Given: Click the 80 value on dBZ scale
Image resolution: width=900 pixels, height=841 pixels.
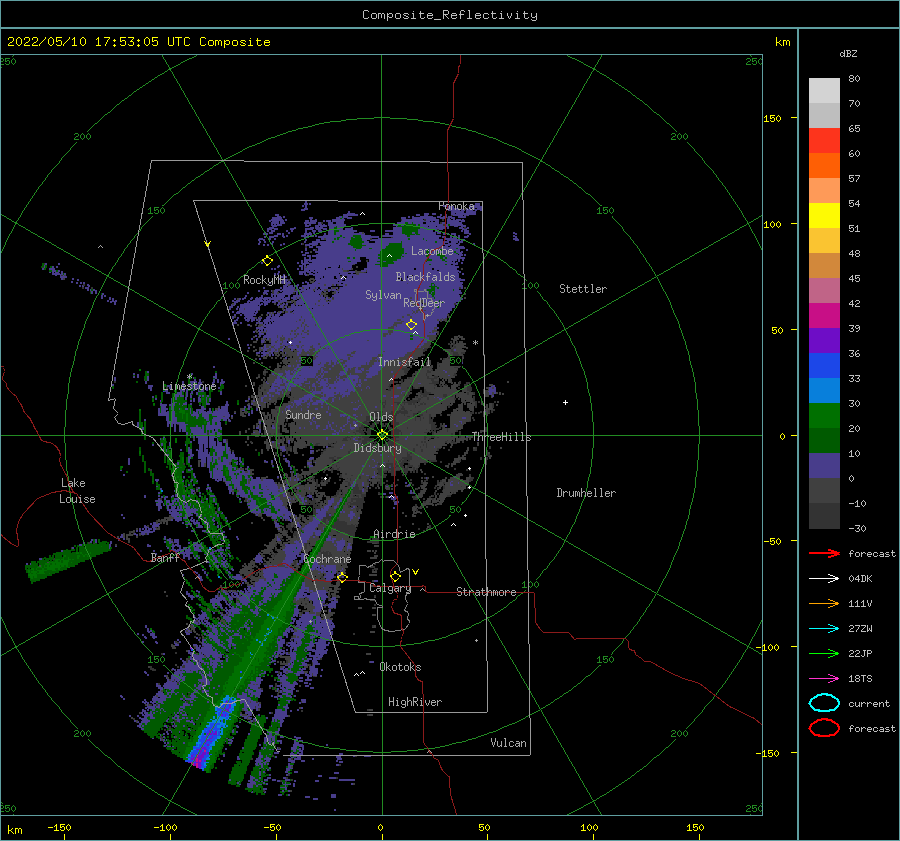Looking at the screenshot, I should (x=854, y=79).
